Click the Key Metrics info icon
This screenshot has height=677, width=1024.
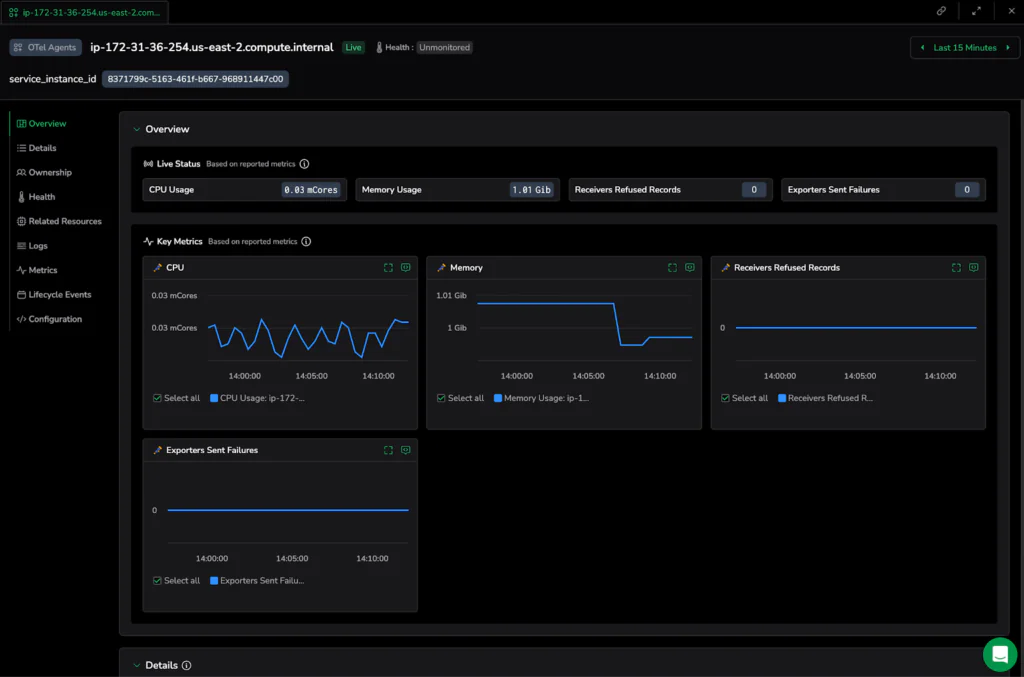[x=306, y=242]
